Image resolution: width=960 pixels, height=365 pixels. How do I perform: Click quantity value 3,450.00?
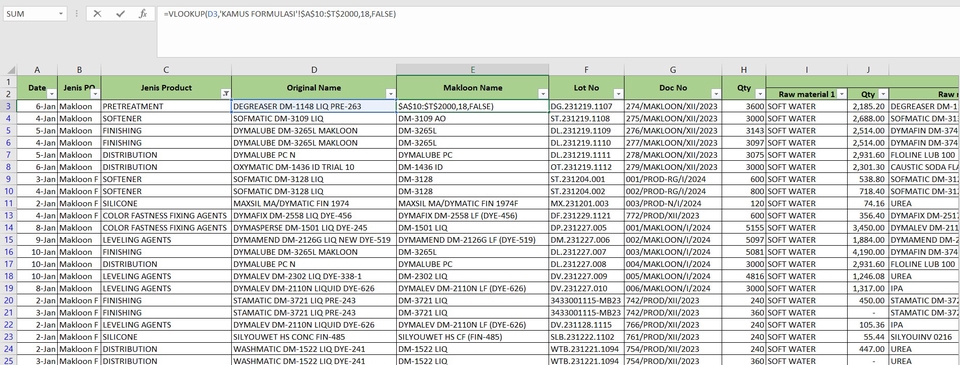point(868,228)
